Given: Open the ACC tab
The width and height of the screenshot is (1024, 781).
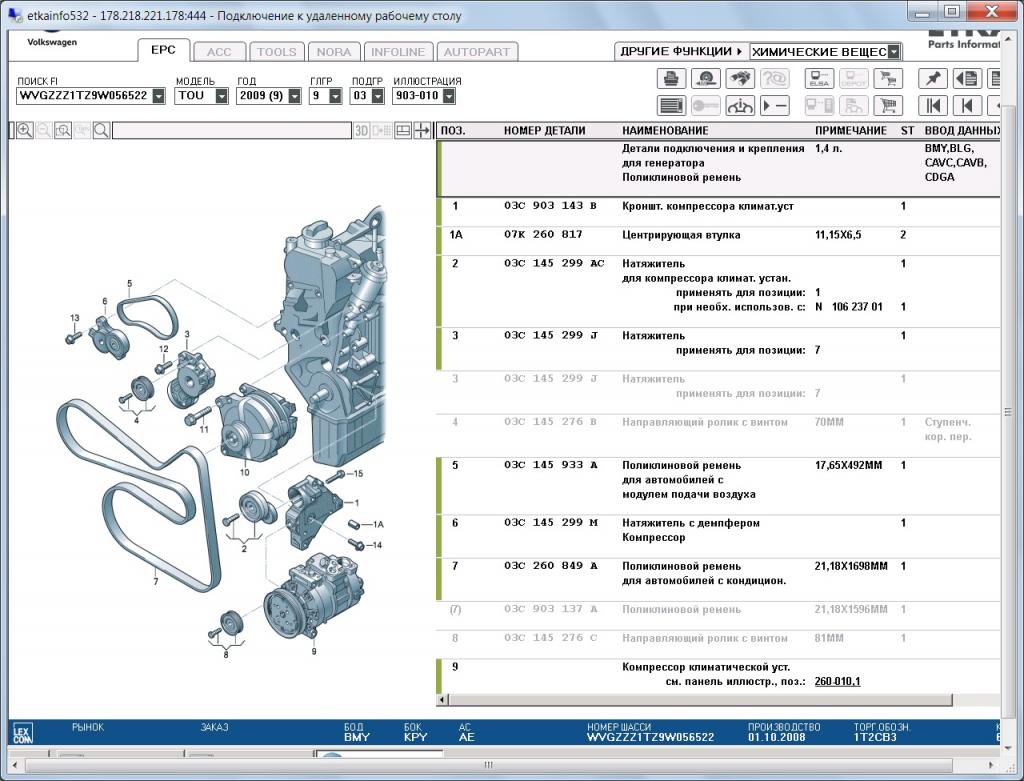Looking at the screenshot, I should 219,52.
